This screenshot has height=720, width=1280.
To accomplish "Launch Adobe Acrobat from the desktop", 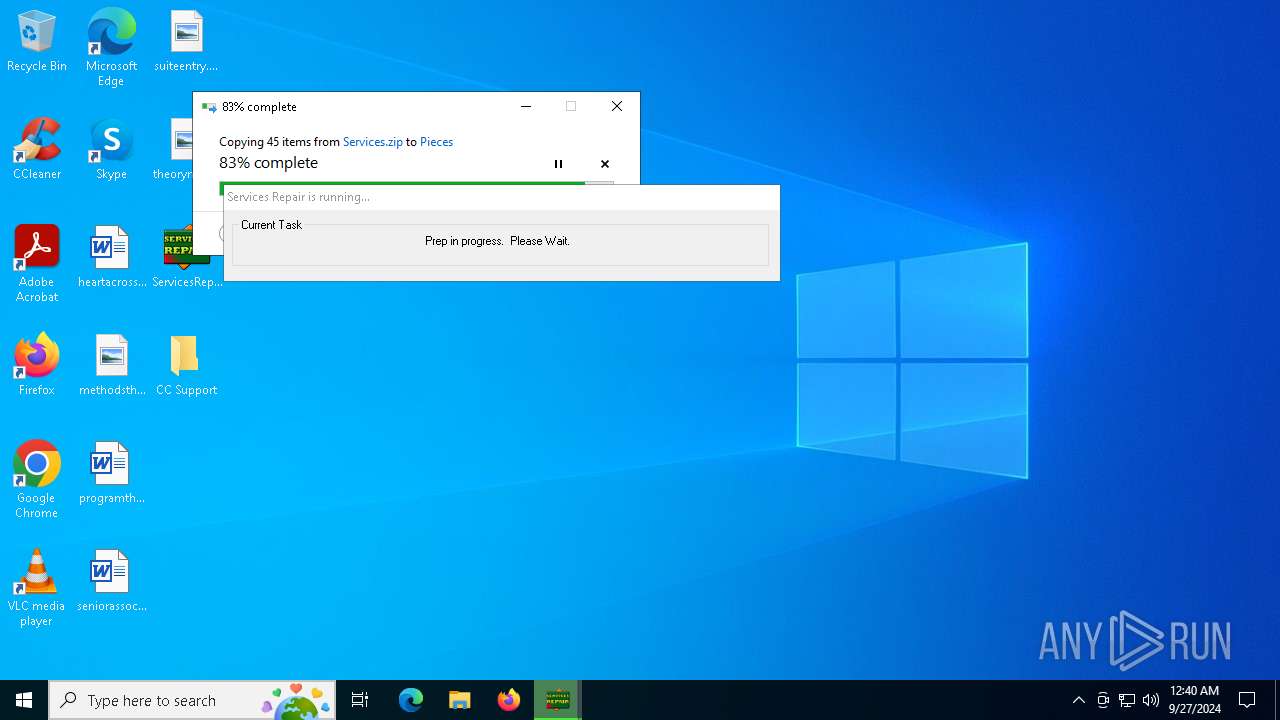I will pyautogui.click(x=37, y=264).
